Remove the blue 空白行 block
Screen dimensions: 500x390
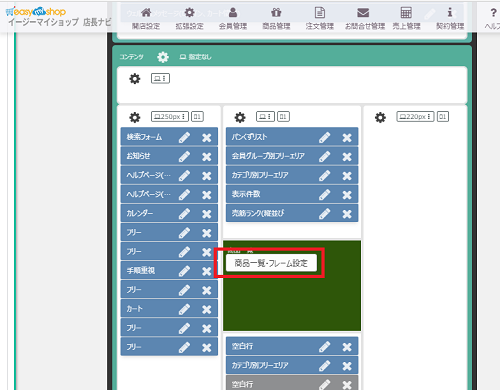(347, 347)
